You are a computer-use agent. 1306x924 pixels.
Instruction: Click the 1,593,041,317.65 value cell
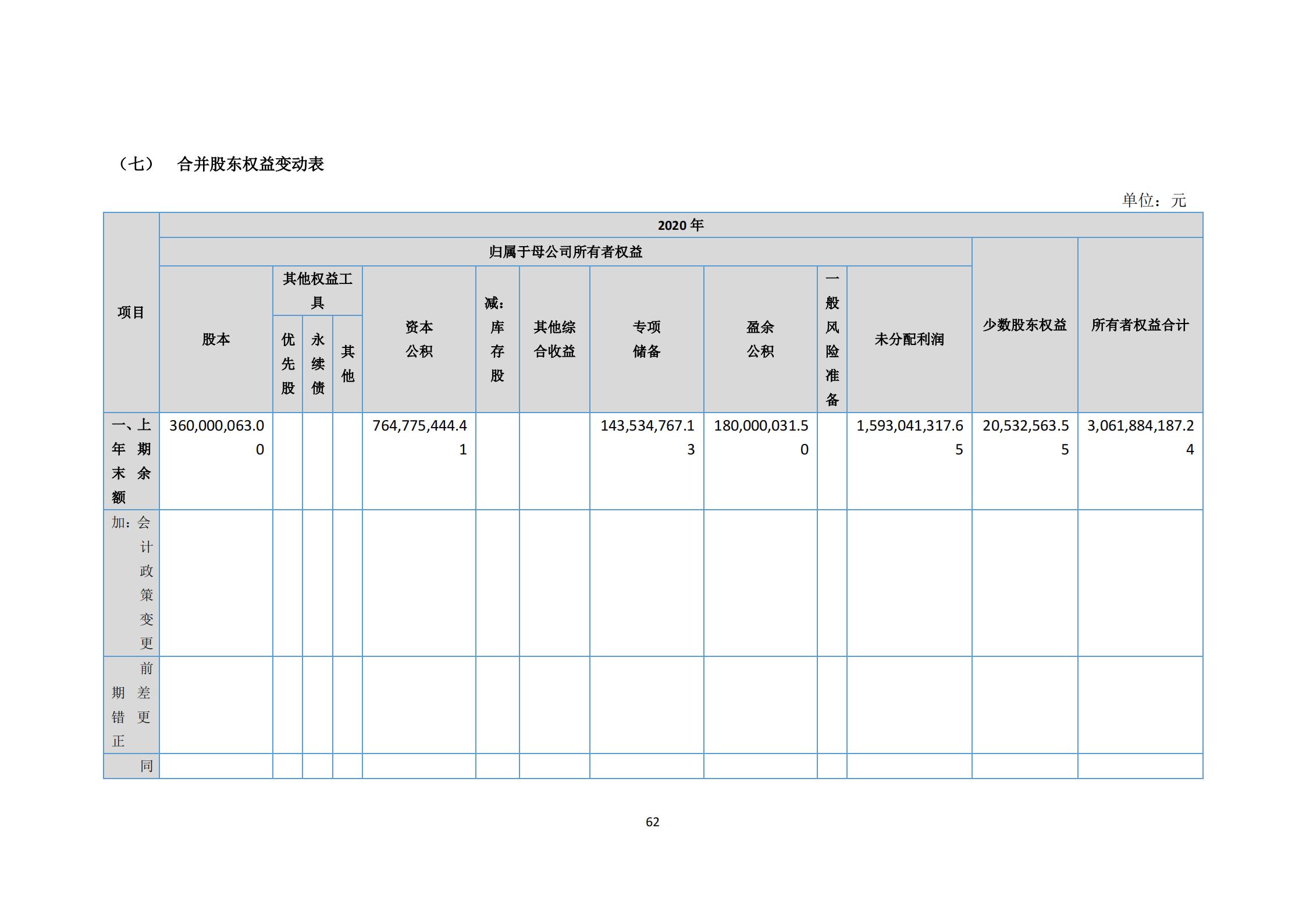click(909, 437)
